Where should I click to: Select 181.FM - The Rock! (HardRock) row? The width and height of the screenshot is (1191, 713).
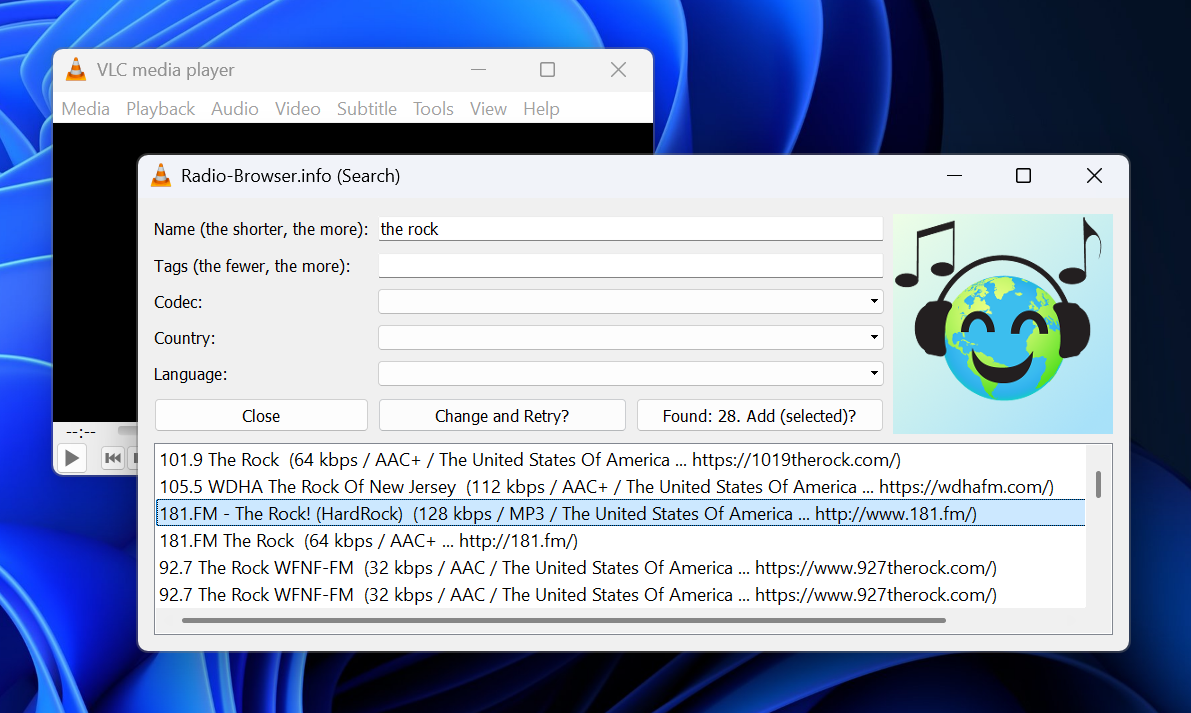(x=621, y=514)
